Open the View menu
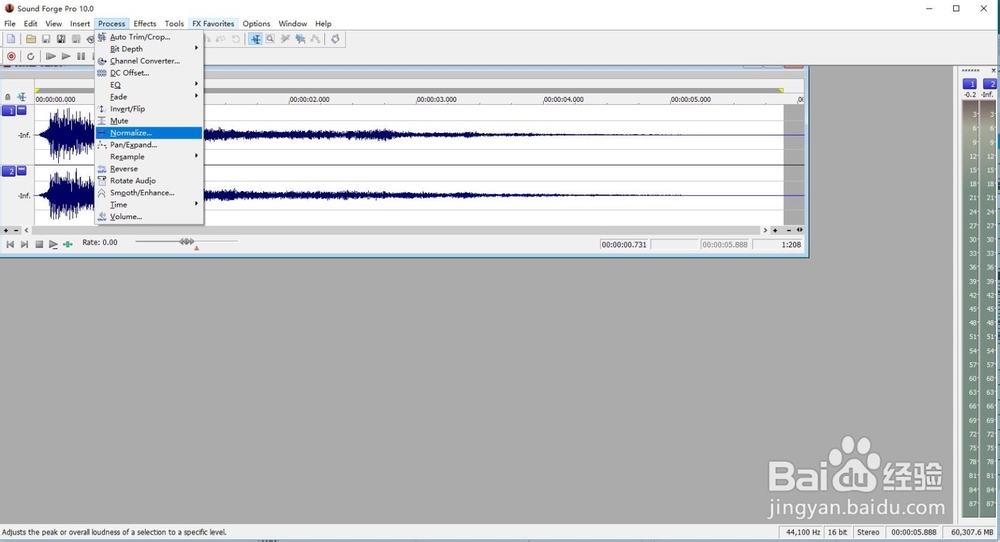The image size is (1000, 542). click(x=54, y=24)
